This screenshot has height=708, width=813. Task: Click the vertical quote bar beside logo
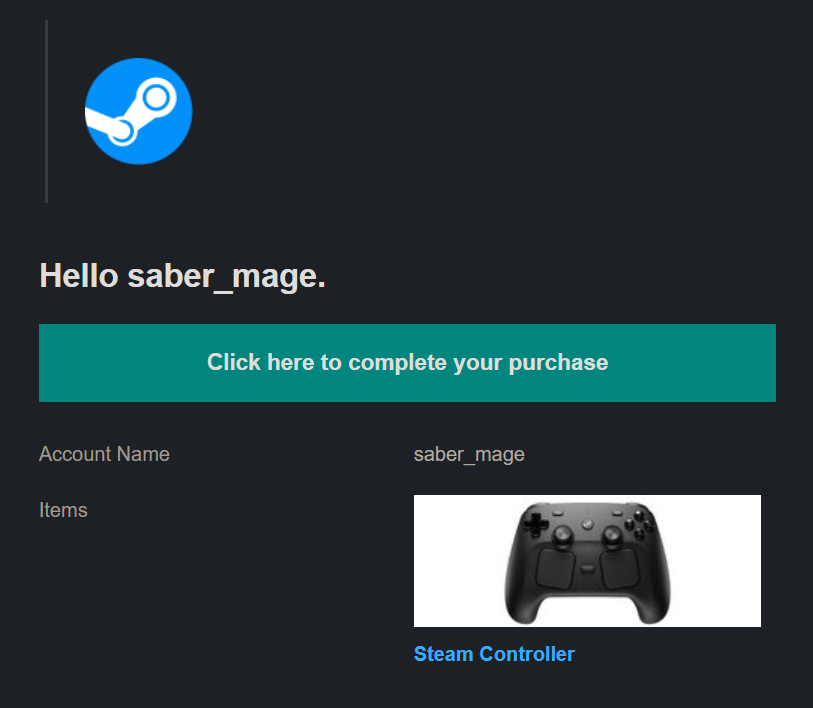click(x=47, y=112)
